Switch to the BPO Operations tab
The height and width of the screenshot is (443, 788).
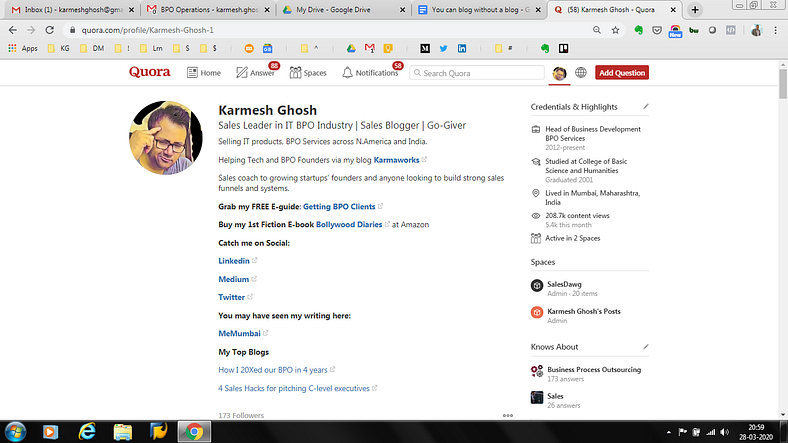(x=209, y=10)
